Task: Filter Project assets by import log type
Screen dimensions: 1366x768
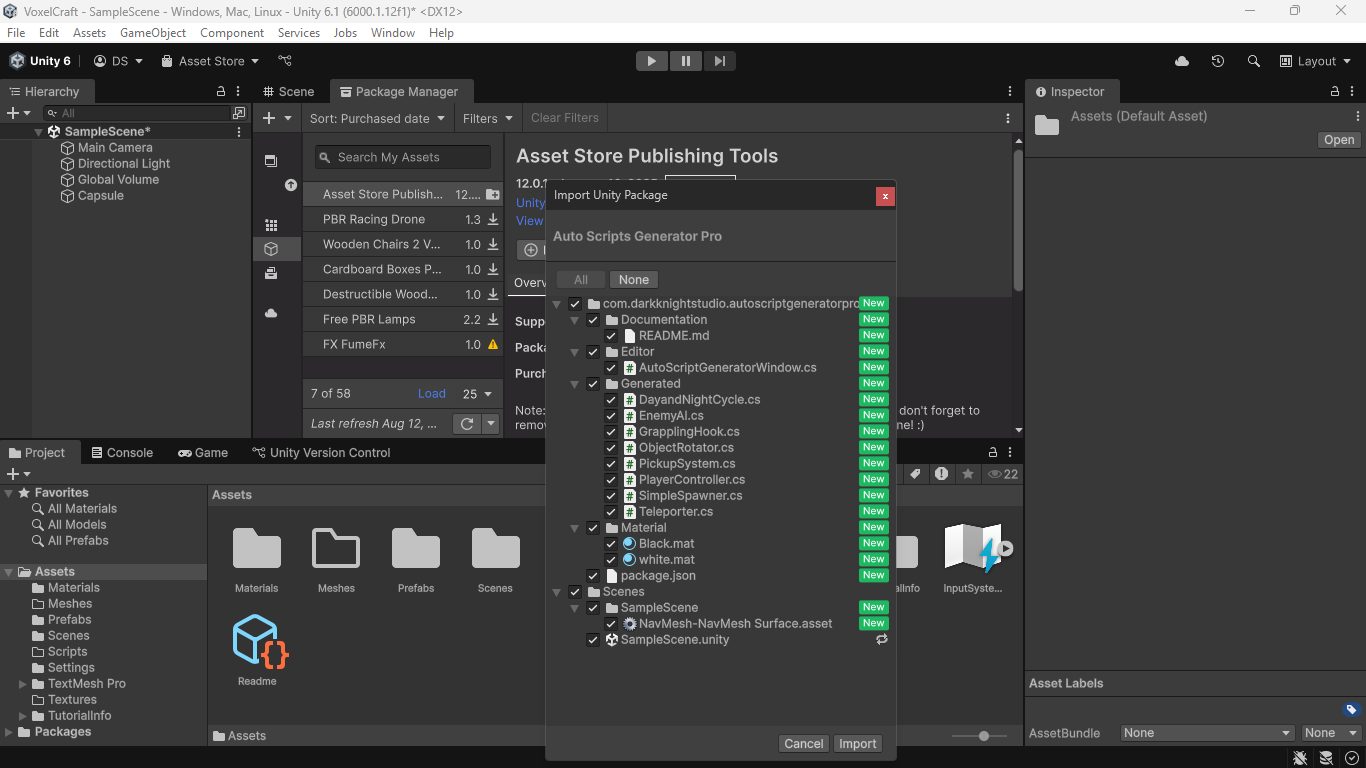Action: (x=941, y=474)
